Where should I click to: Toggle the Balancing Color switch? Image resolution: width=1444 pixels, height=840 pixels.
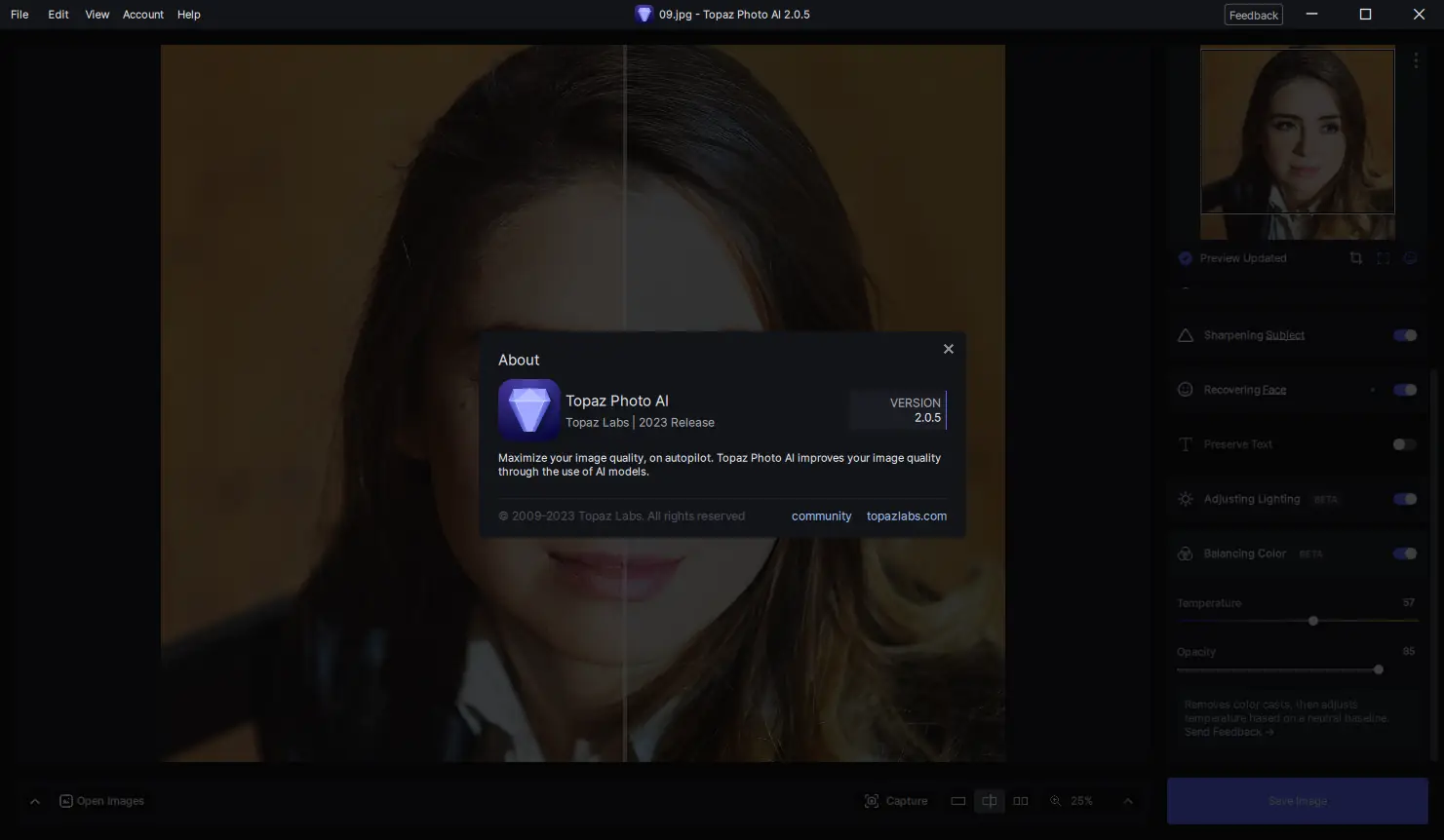(1405, 554)
